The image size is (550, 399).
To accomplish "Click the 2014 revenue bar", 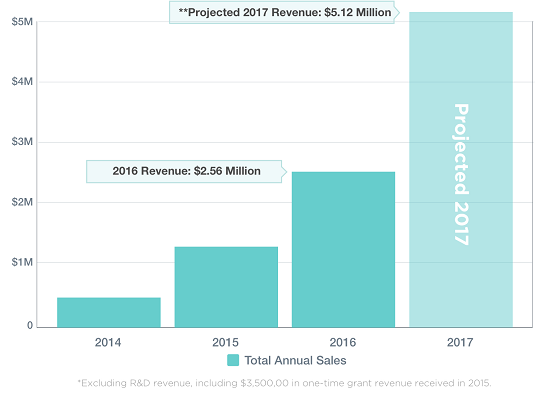I will click(109, 312).
